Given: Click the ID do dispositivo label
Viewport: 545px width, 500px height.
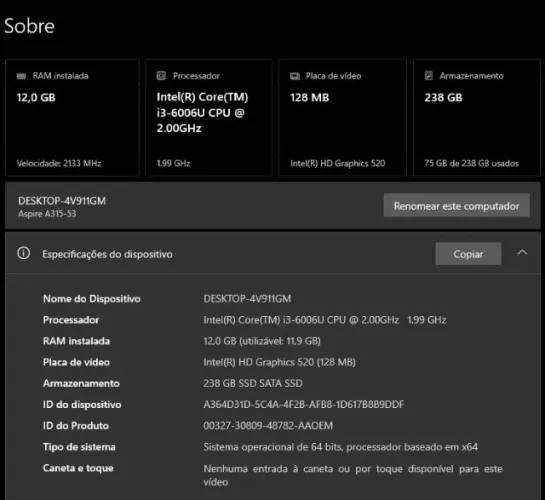Looking at the screenshot, I should (x=82, y=405).
